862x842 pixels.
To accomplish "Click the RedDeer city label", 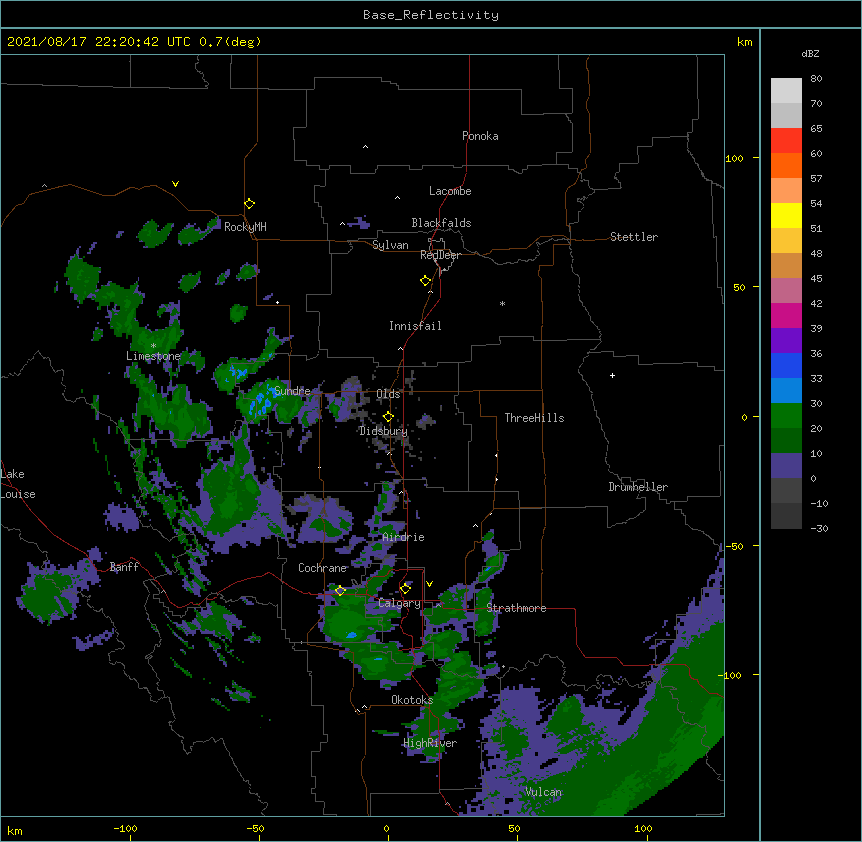I will (x=440, y=255).
